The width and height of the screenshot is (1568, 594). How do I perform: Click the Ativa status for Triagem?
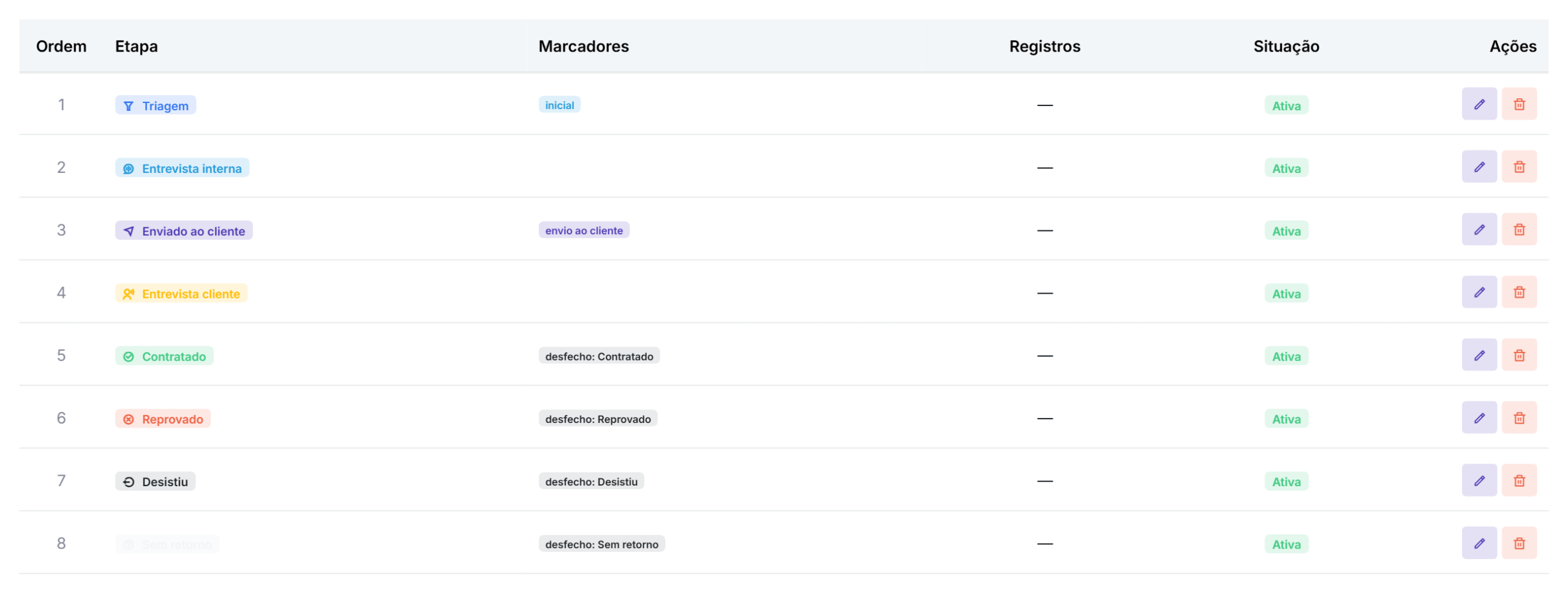(1286, 105)
